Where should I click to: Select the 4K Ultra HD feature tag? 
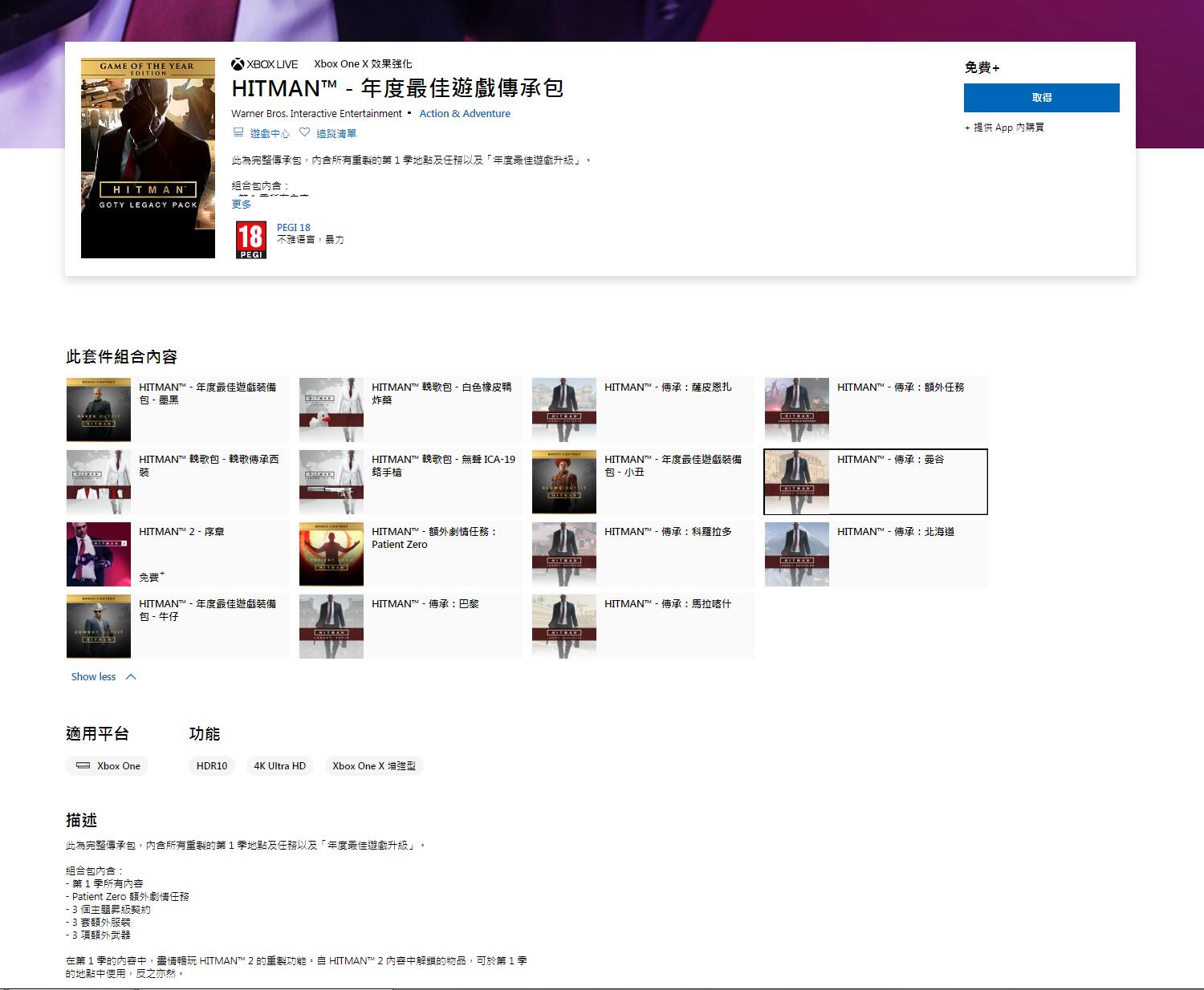pyautogui.click(x=280, y=765)
